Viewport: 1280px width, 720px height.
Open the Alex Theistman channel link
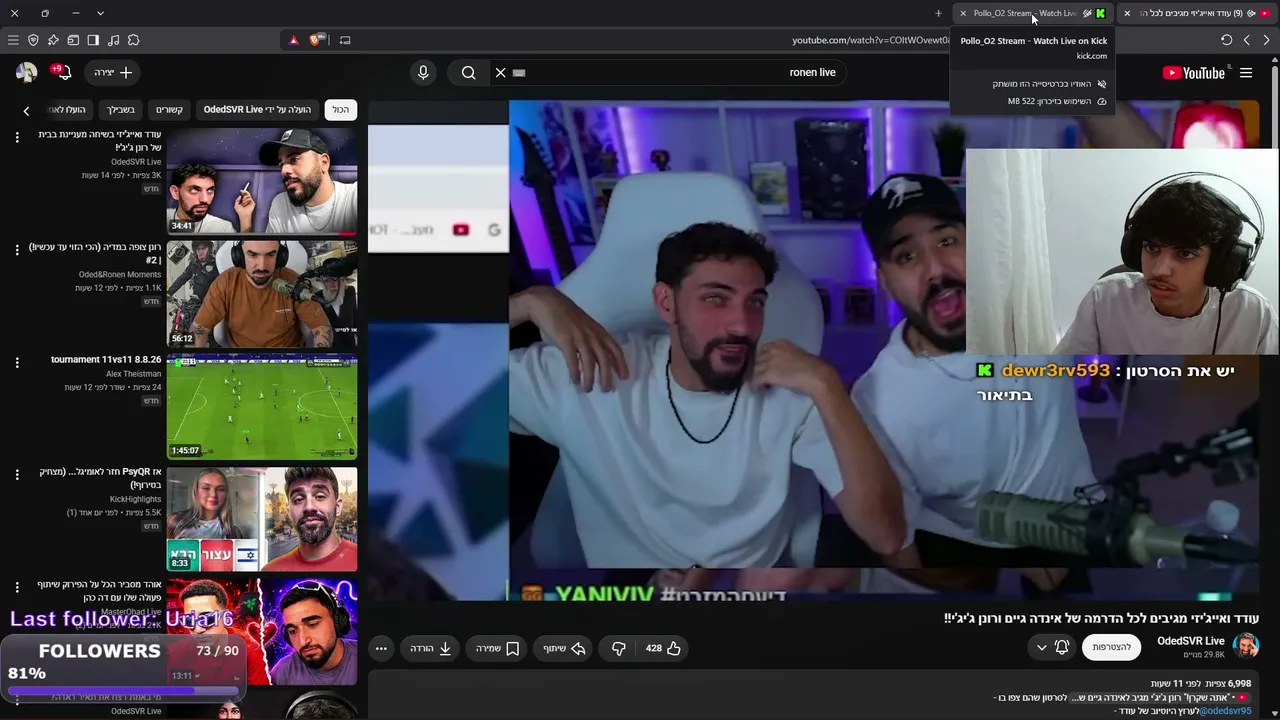[x=134, y=374]
